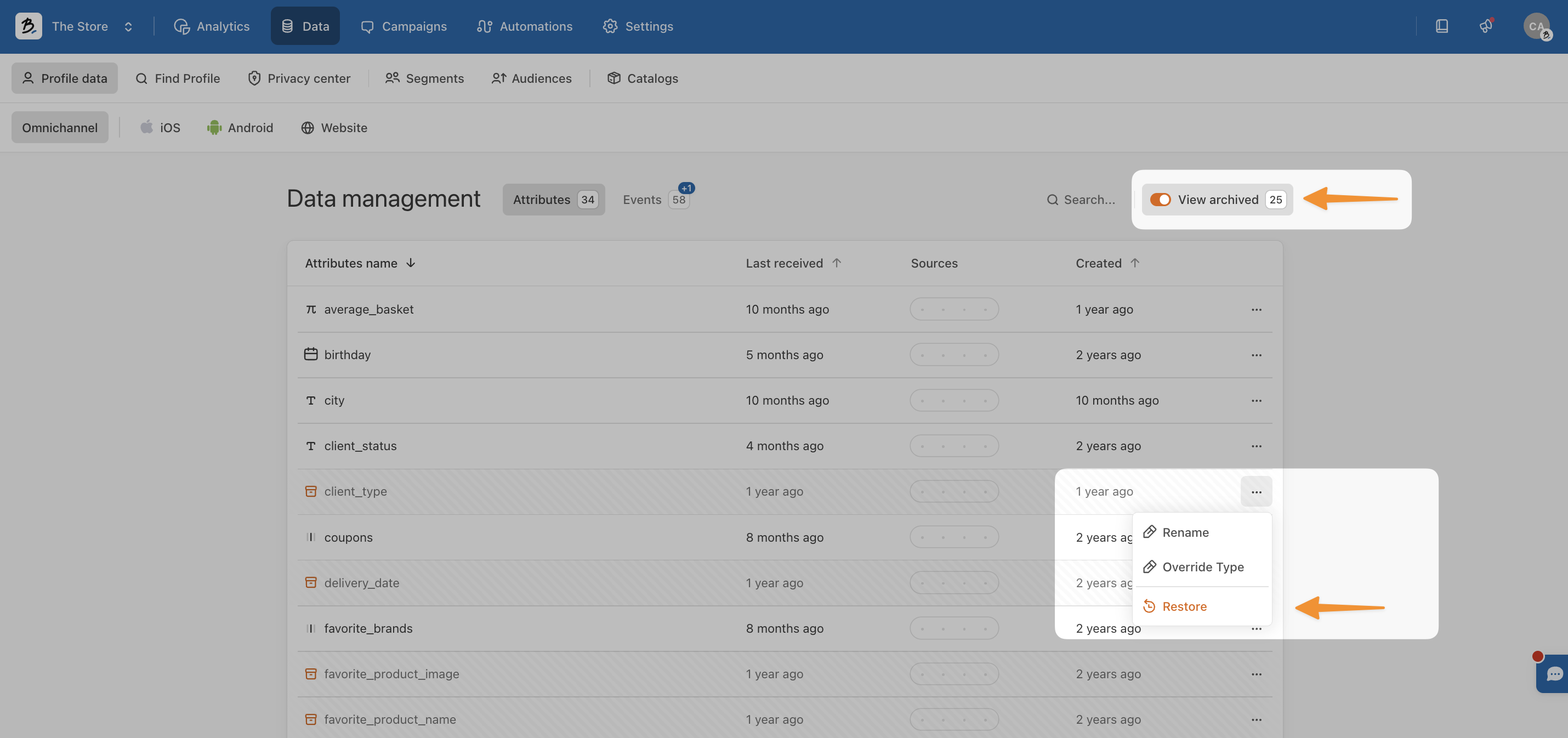Click the CA user avatar
The image size is (1568, 738).
click(1536, 26)
